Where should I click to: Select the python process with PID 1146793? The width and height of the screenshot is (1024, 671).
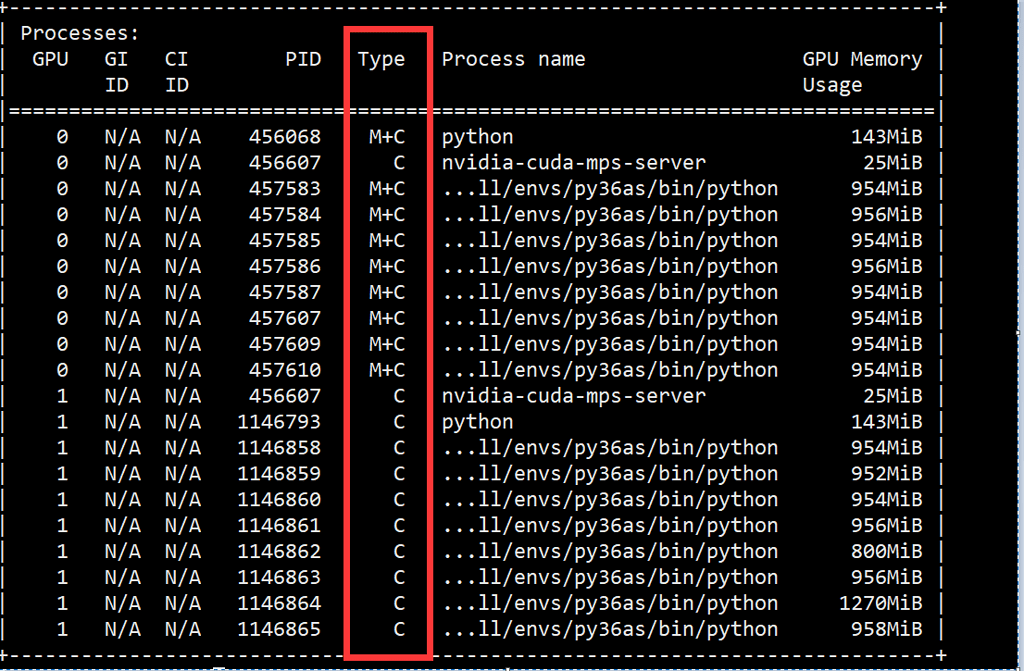click(477, 422)
